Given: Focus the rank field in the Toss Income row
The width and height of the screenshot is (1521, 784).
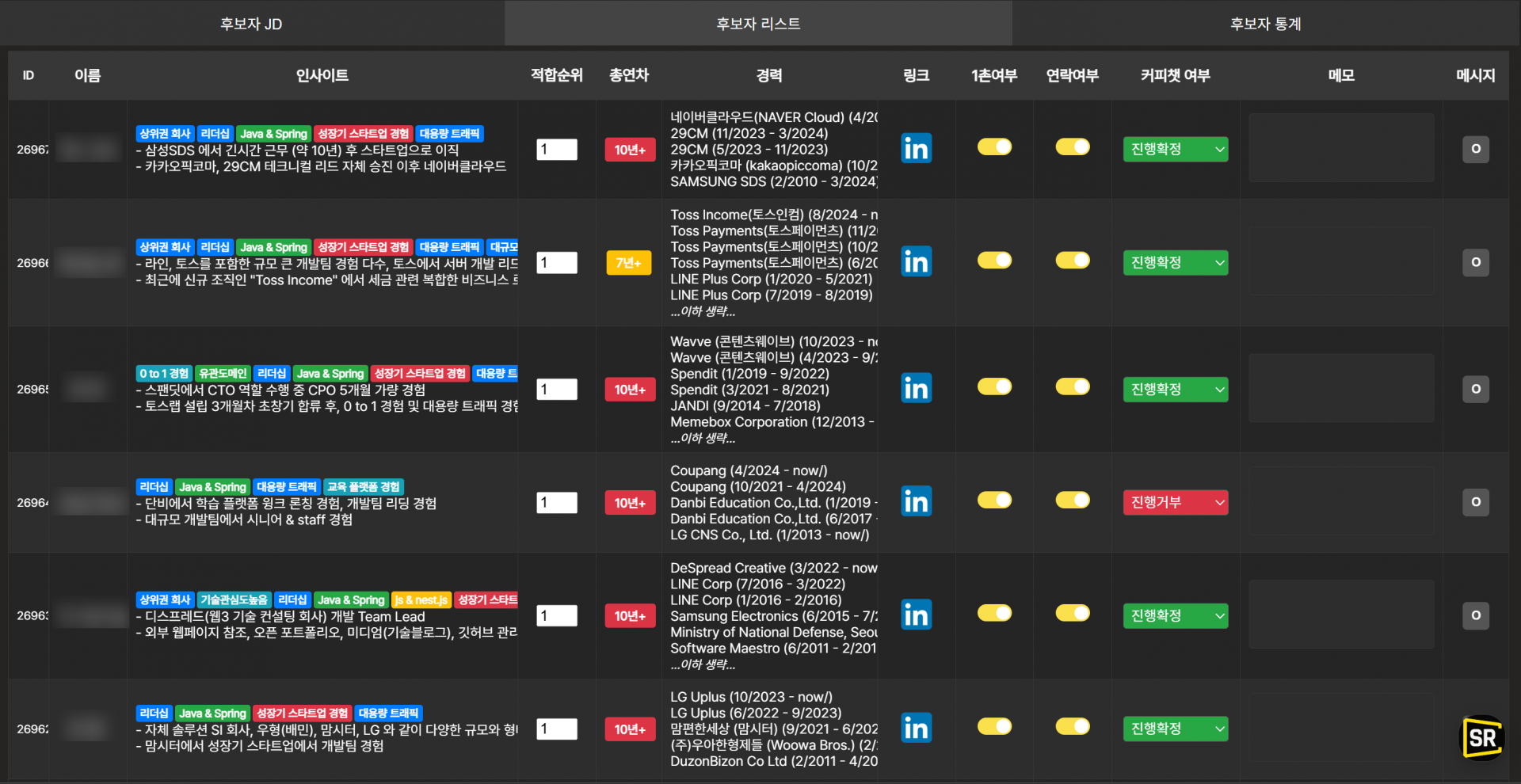Looking at the screenshot, I should (x=557, y=262).
